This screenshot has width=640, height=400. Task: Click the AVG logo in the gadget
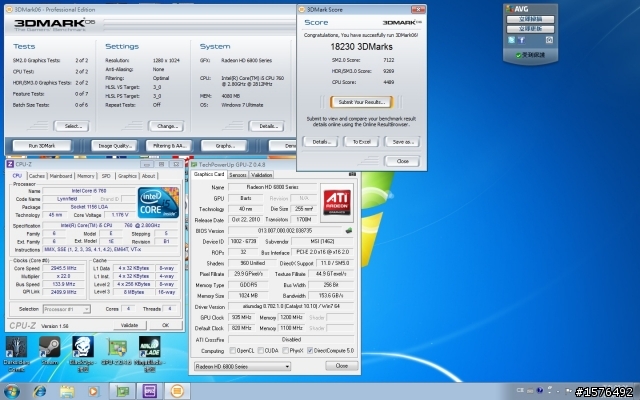click(518, 9)
